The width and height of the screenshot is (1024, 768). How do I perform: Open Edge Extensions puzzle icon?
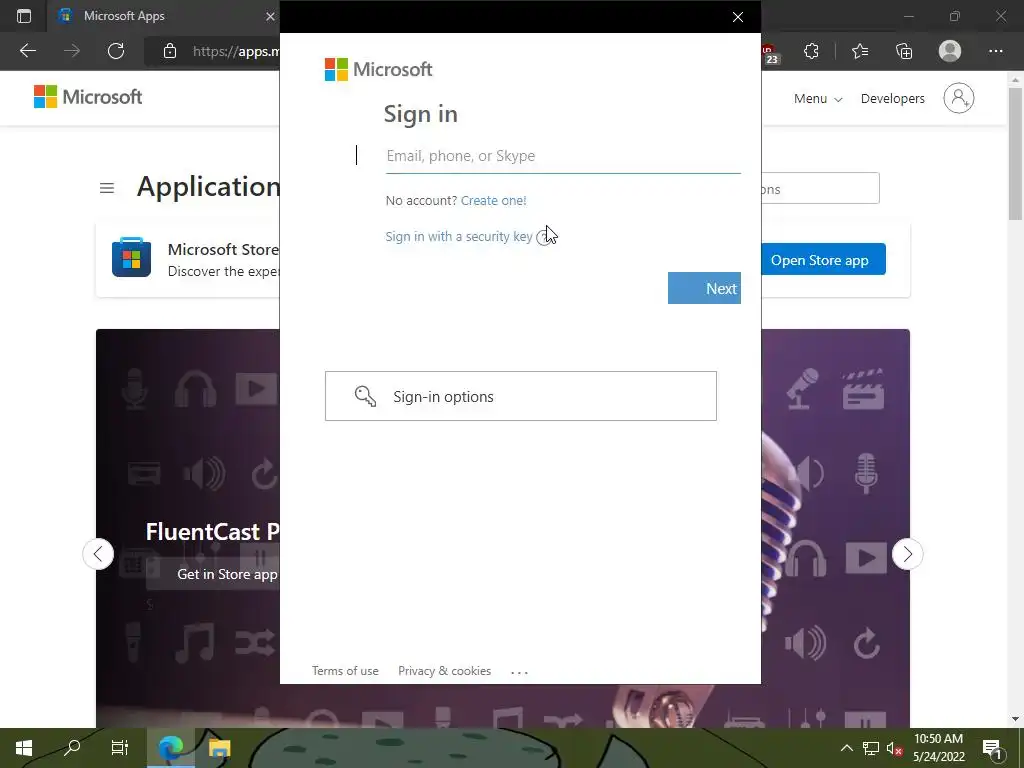coord(811,51)
